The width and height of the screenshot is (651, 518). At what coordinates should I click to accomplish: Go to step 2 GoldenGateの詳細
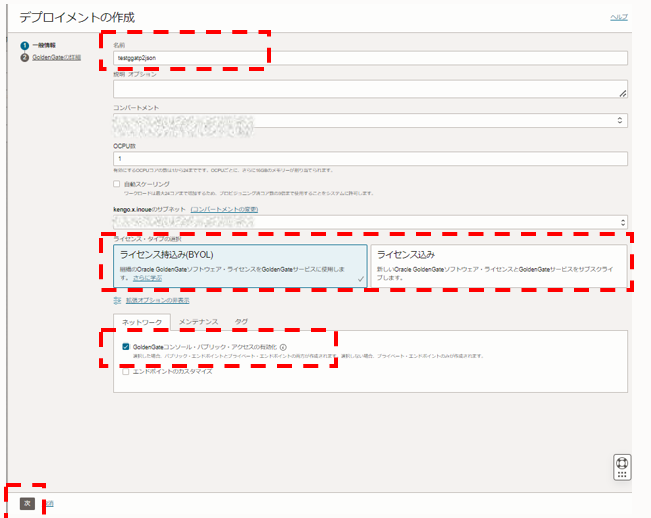point(56,57)
